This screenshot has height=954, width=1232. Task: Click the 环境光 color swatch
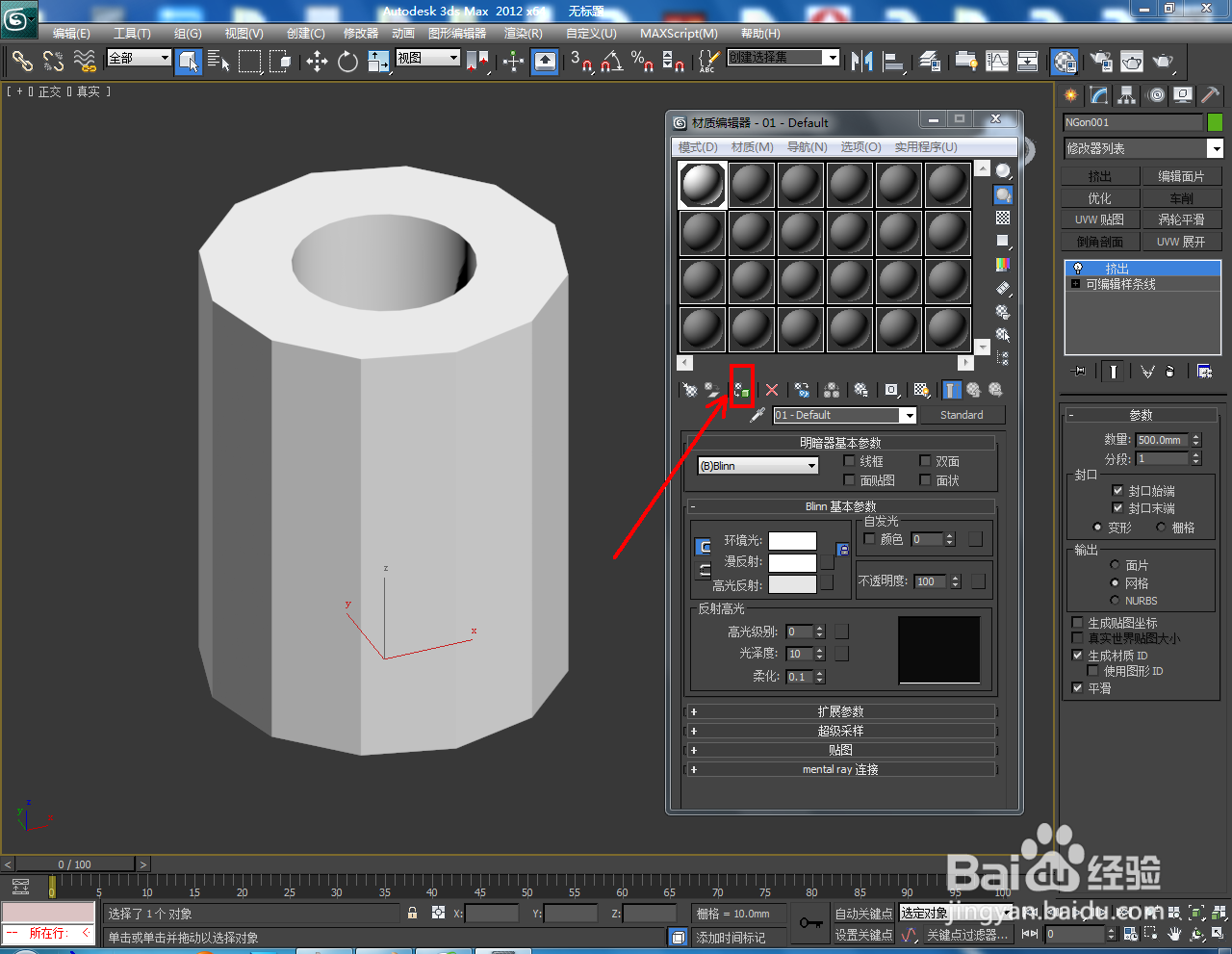(x=792, y=540)
